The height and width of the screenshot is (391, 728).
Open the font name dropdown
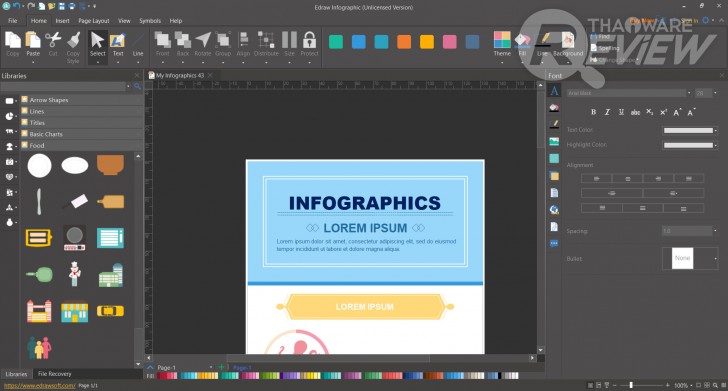(689, 93)
